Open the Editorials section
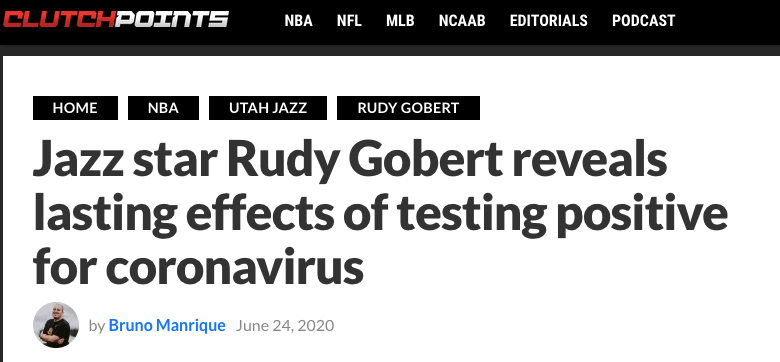Screen dimensions: 780x362 (549, 21)
